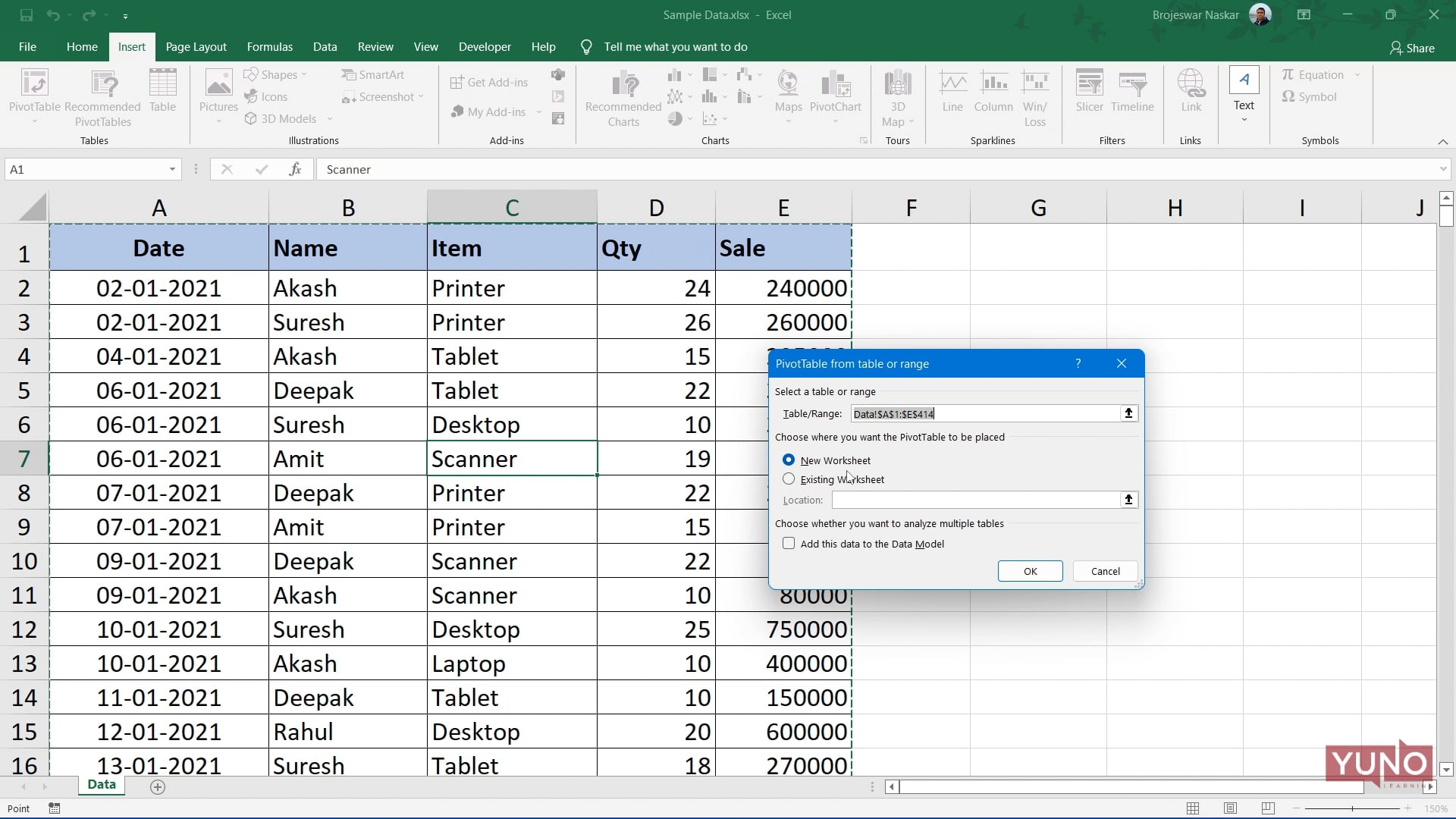The width and height of the screenshot is (1456, 819).
Task: Click the Share button
Action: [x=1411, y=48]
